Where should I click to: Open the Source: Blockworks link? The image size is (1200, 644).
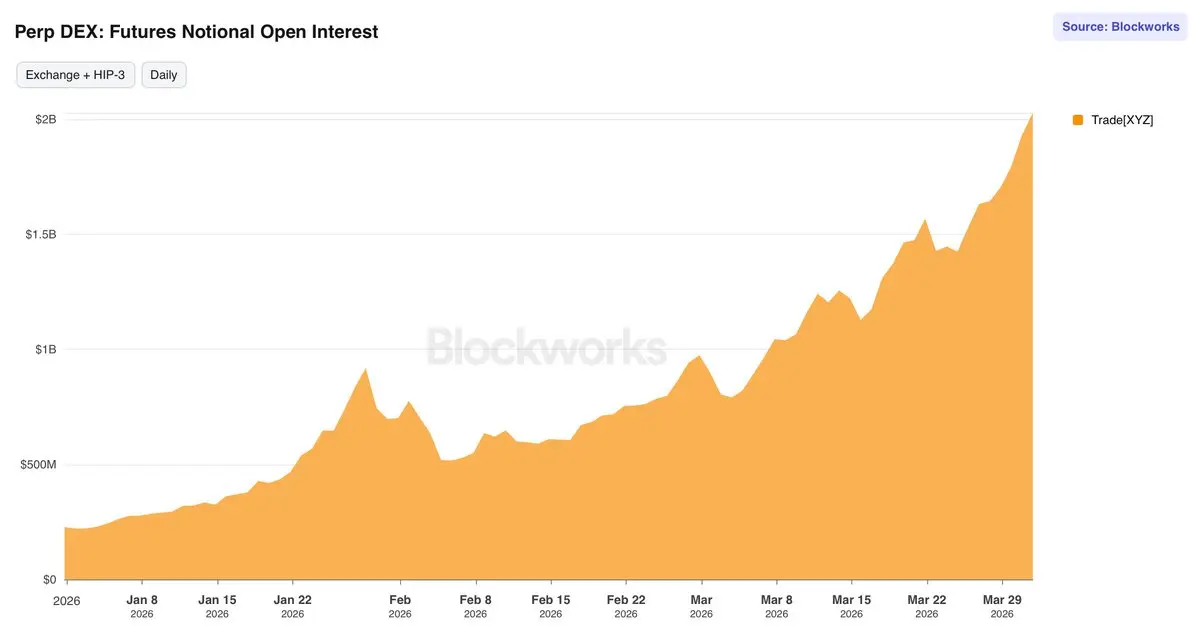1120,27
